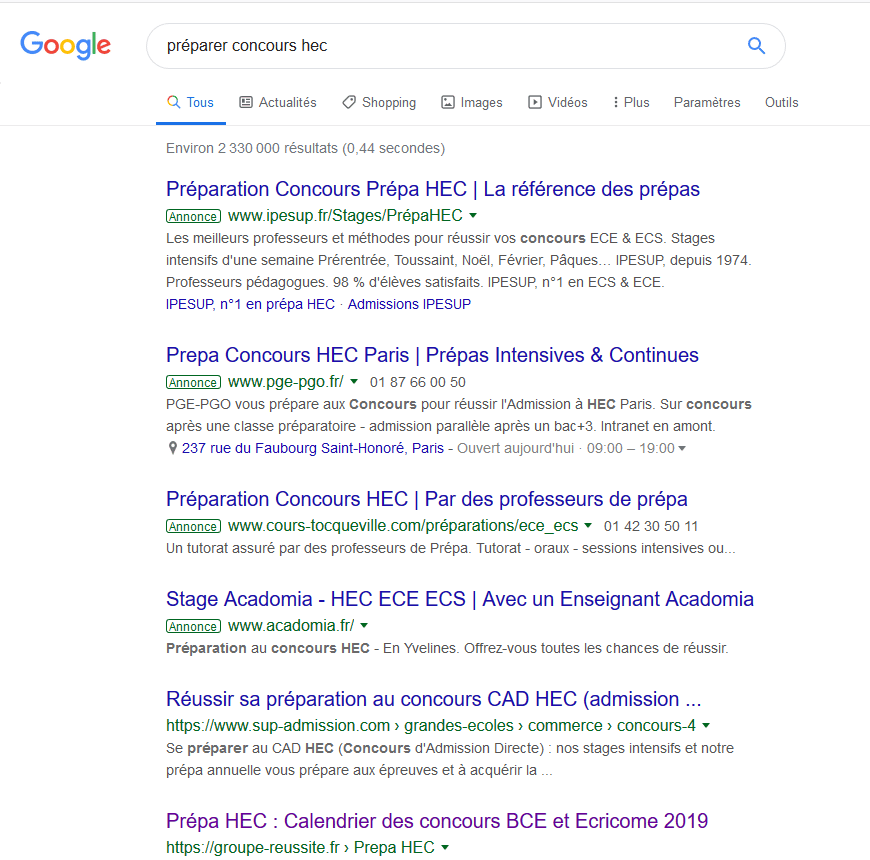Image resolution: width=870 pixels, height=860 pixels.
Task: Open the dropdown arrow after www.acadomia.fr/
Action: pyautogui.click(x=364, y=625)
